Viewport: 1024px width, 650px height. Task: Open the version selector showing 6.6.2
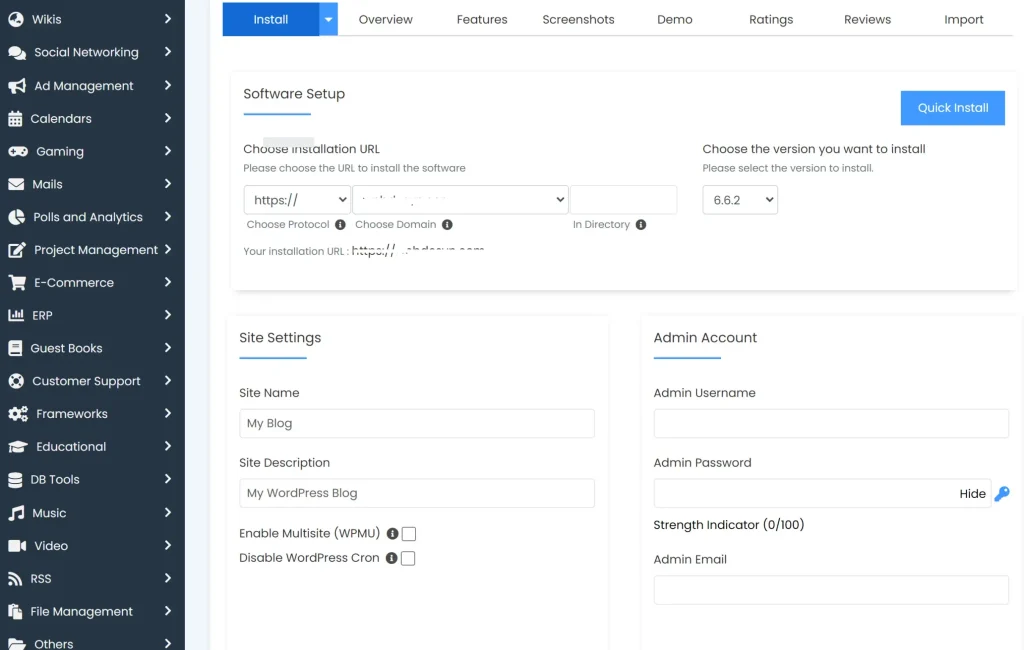tap(740, 199)
